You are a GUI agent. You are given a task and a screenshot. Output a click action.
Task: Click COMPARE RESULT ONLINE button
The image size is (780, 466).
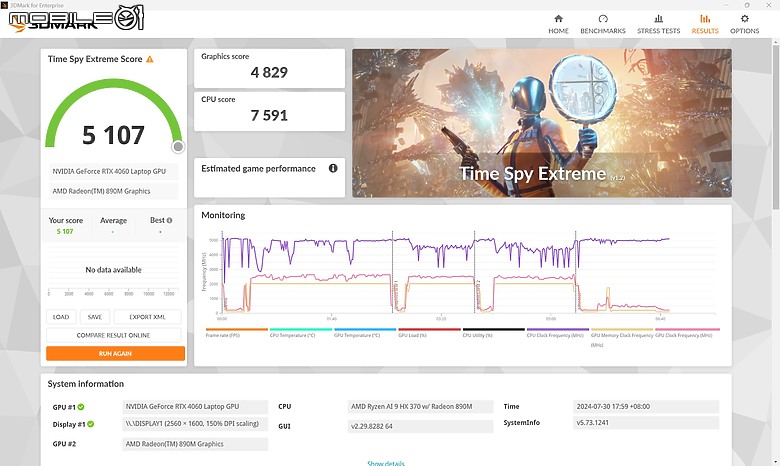113,335
